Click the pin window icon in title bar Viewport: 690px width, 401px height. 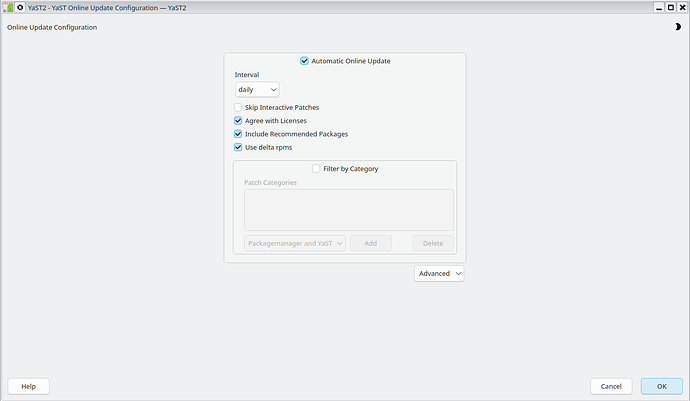click(21, 7)
